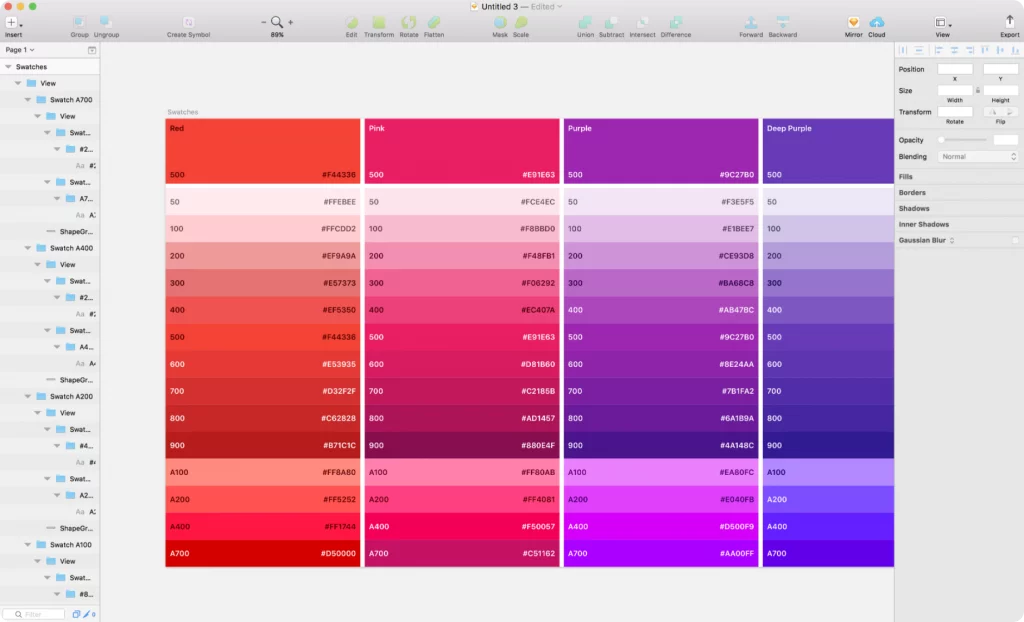Viewport: 1024px width, 622px height.
Task: Select the Purple 900 #4A148C swatch
Action: pyautogui.click(x=661, y=446)
